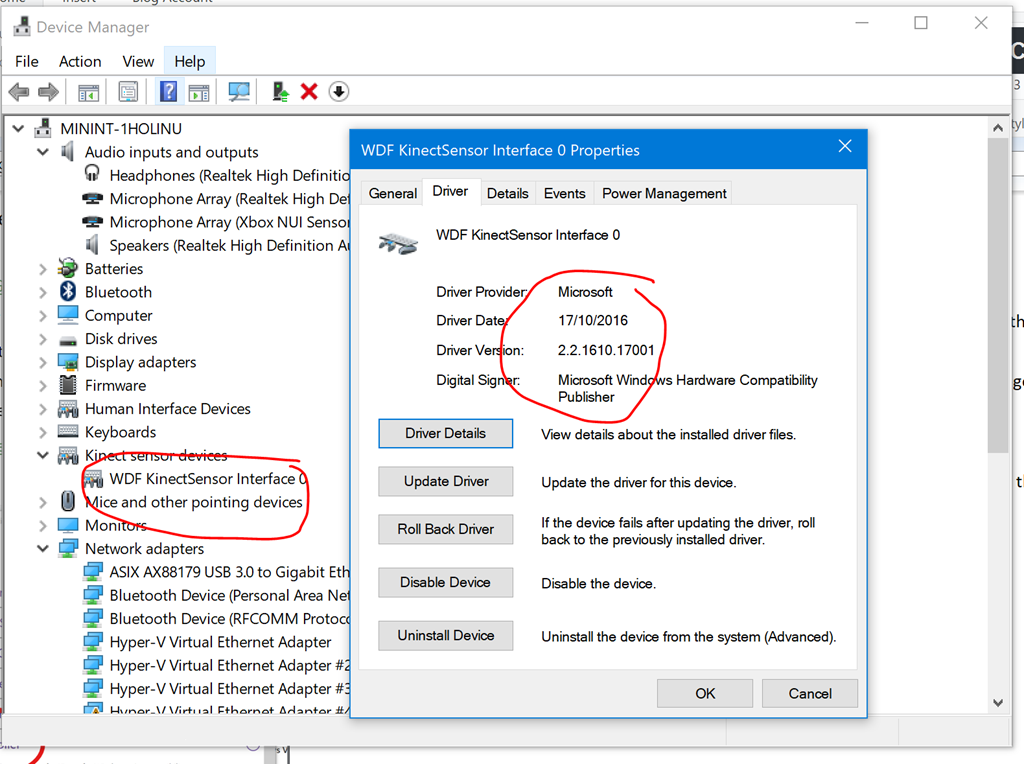
Task: Click the Keyboards category icon
Action: [68, 431]
